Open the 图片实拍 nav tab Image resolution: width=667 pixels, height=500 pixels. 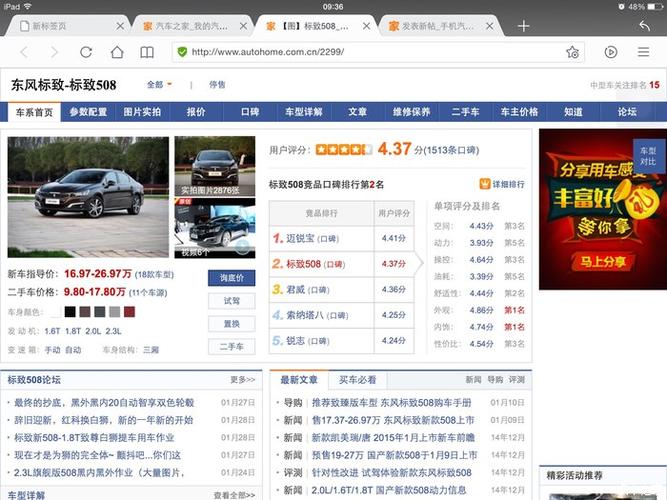[x=142, y=112]
